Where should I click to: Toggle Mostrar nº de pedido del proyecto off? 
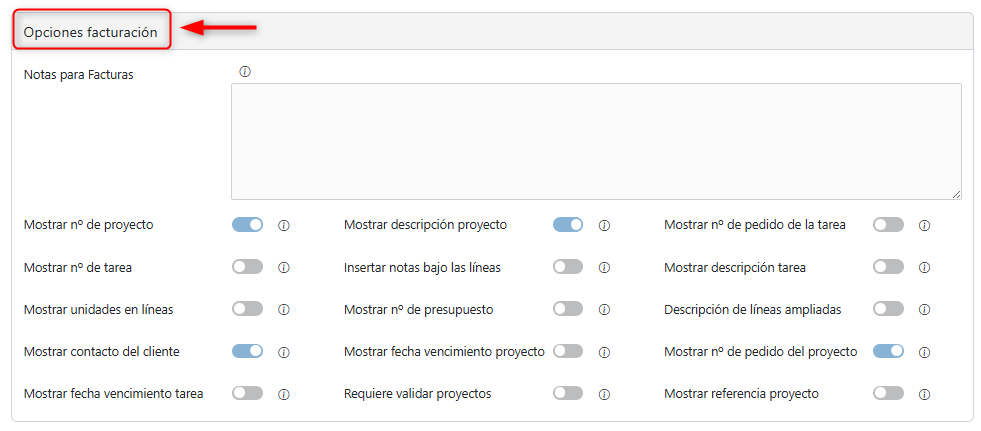(888, 351)
